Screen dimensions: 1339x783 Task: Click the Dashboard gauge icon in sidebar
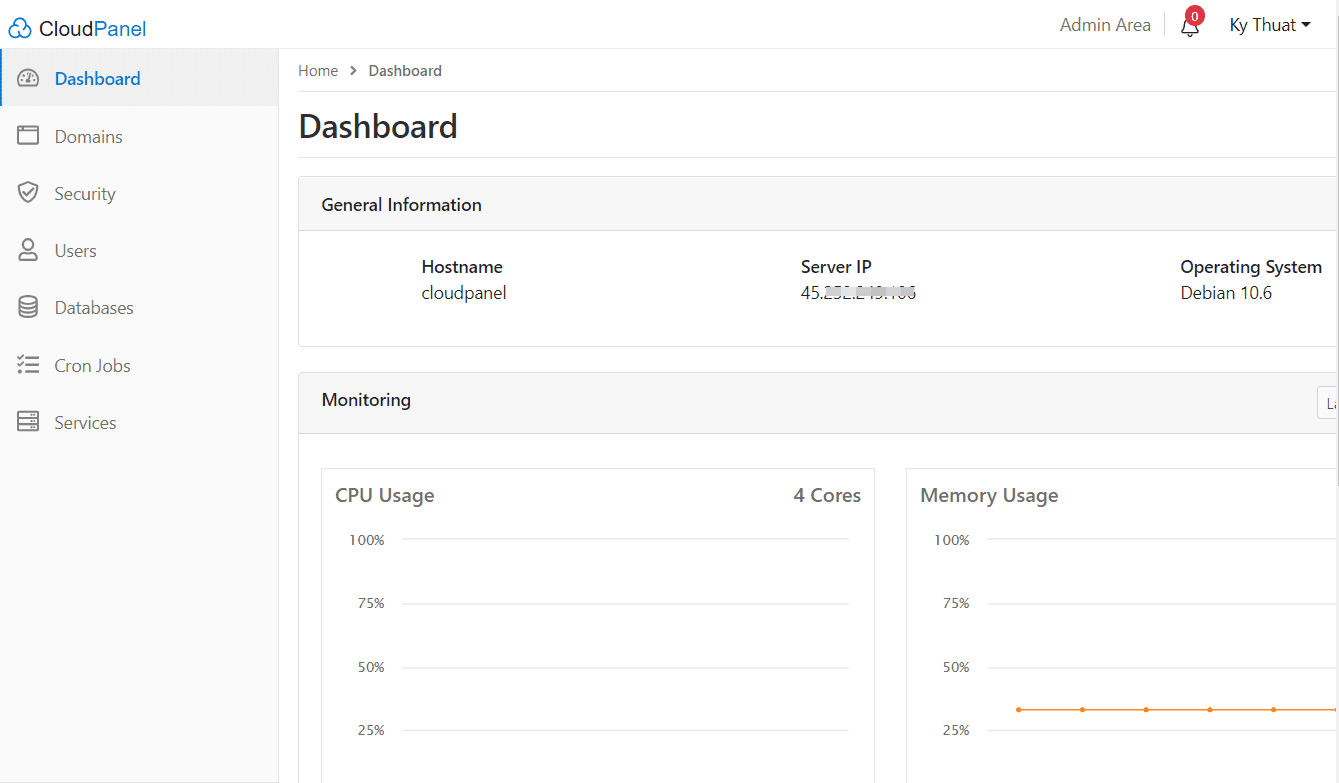pos(28,78)
